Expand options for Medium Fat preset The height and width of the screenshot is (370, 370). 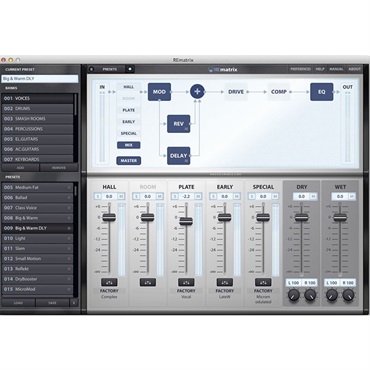click(69, 188)
